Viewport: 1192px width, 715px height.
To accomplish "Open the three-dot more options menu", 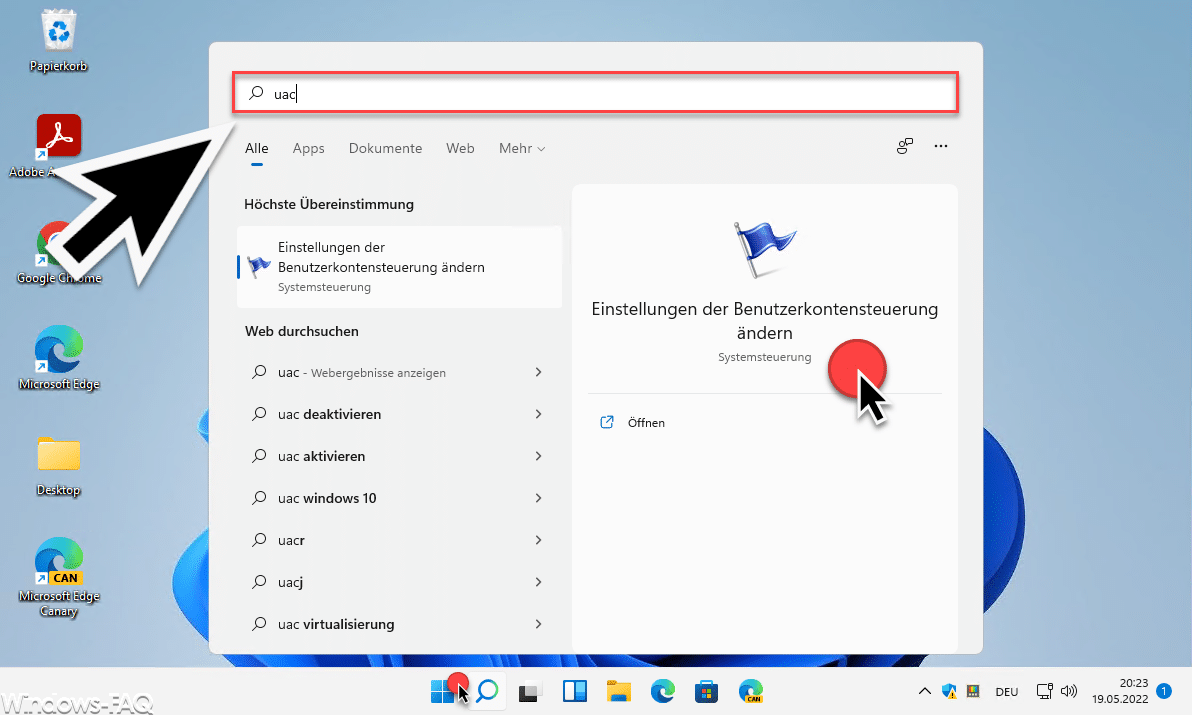I will (941, 146).
